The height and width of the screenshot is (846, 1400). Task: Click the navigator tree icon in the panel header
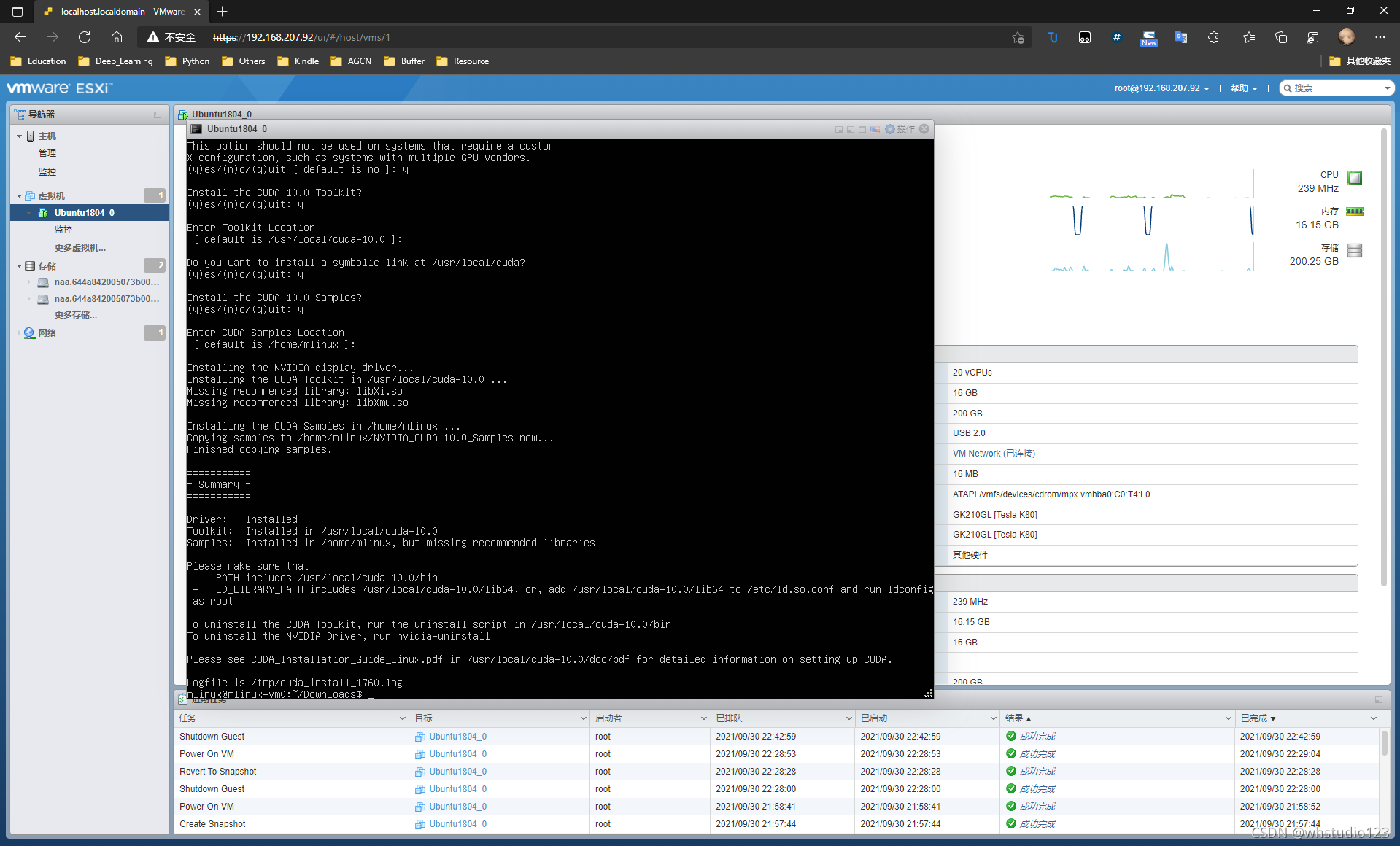(20, 115)
